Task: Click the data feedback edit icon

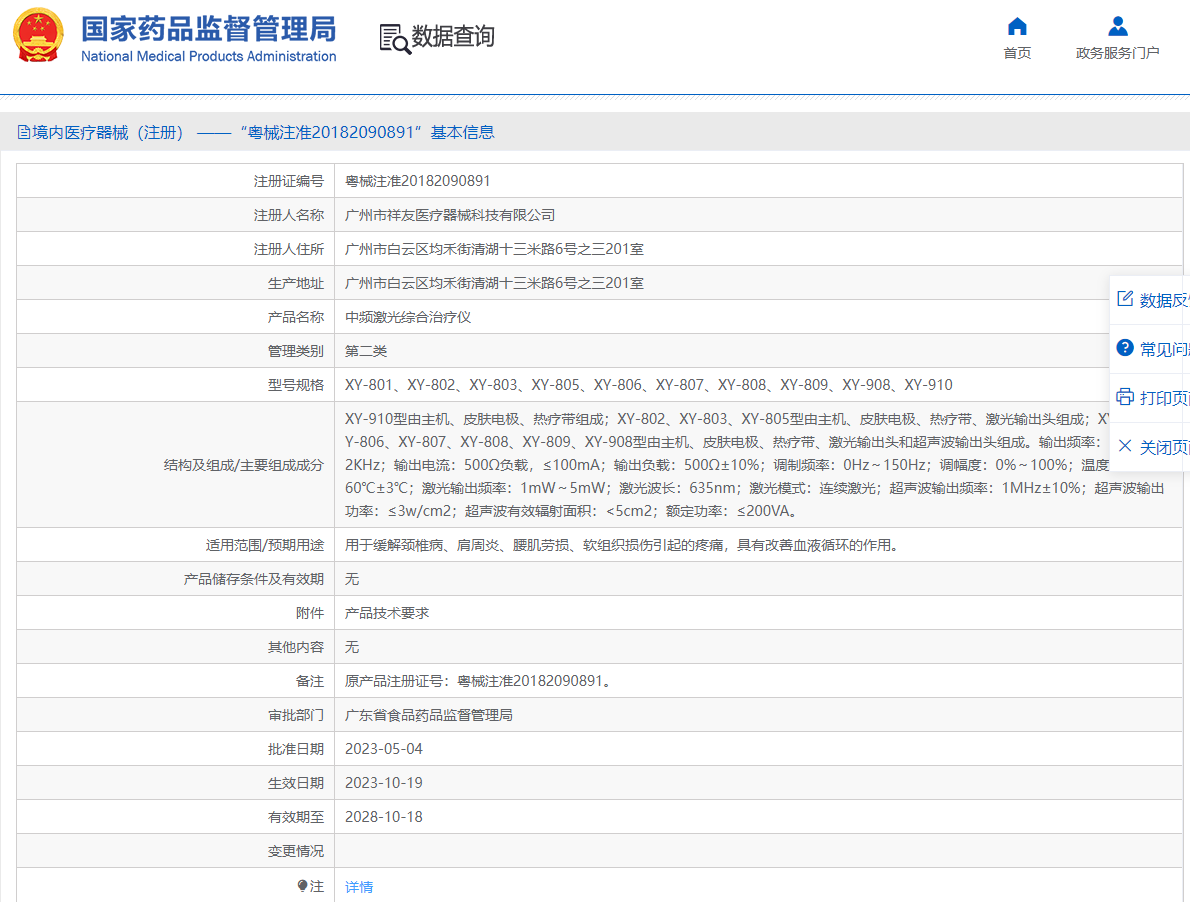Action: tap(1125, 299)
